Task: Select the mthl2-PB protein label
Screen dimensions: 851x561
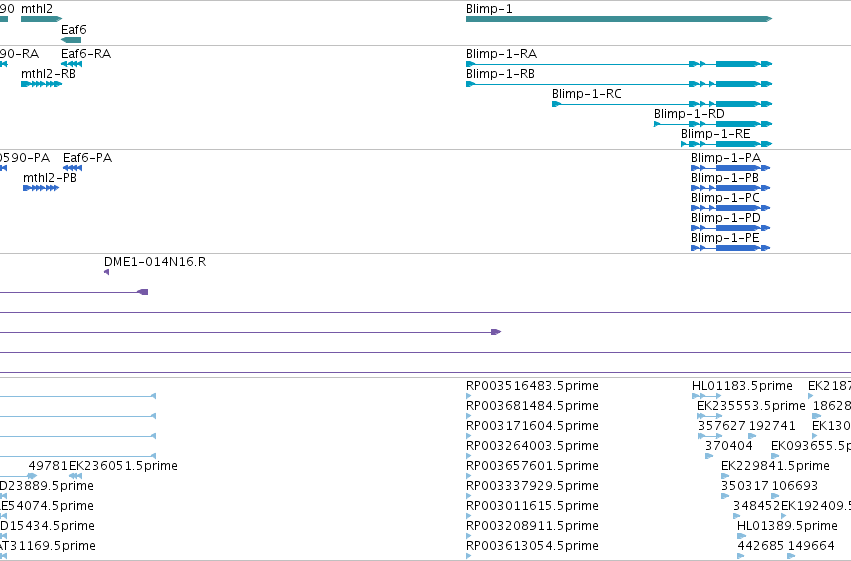Action: click(50, 178)
